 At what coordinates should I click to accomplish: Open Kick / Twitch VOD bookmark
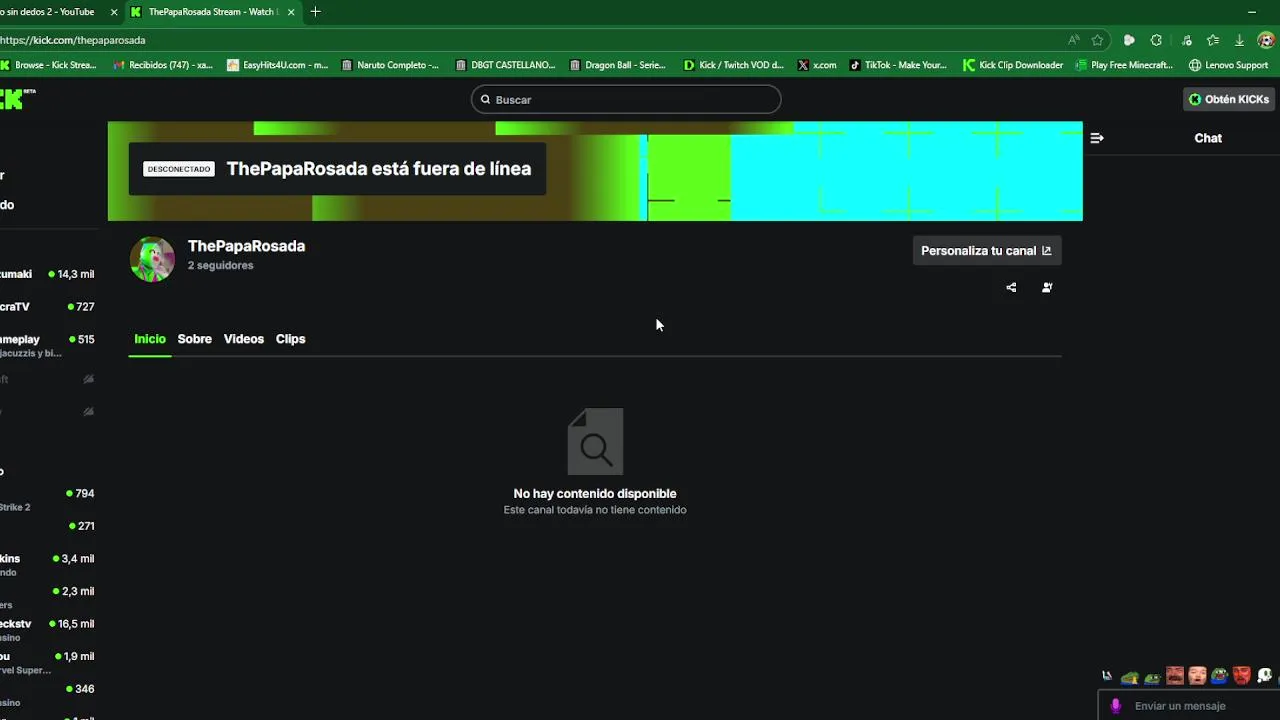click(734, 65)
